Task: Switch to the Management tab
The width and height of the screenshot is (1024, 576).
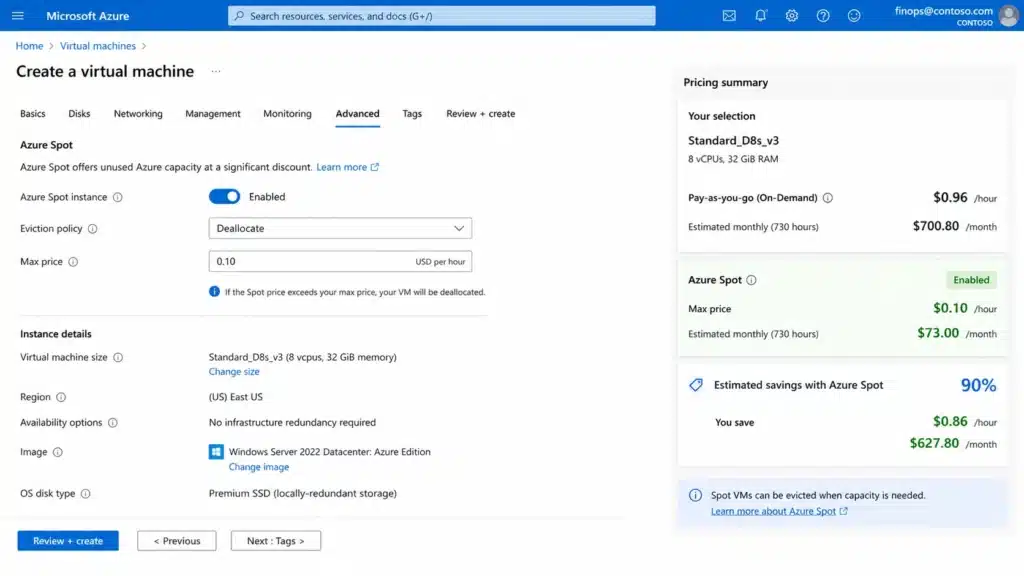Action: click(x=213, y=114)
